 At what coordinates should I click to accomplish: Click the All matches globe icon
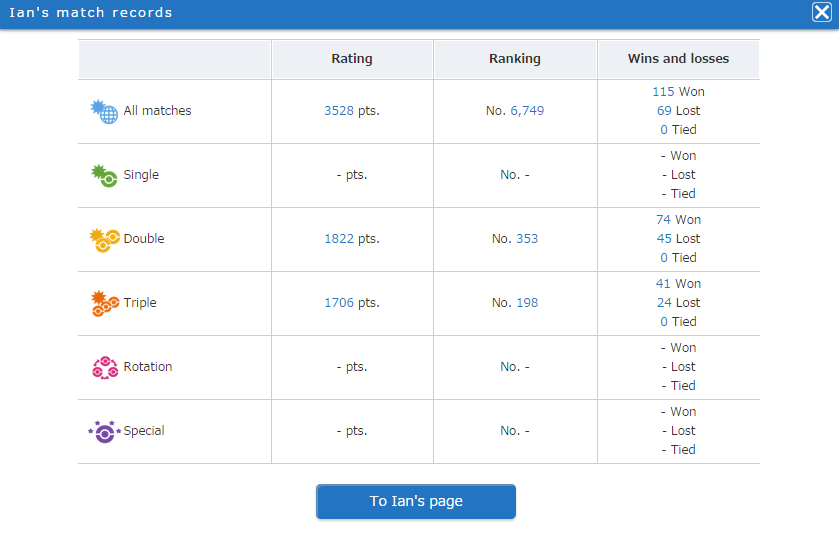click(x=104, y=111)
